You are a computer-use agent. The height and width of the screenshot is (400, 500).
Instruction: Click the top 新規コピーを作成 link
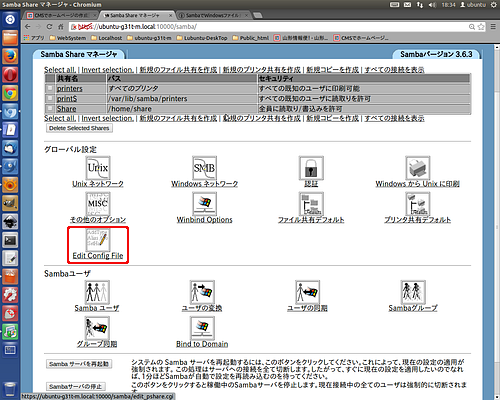point(333,70)
